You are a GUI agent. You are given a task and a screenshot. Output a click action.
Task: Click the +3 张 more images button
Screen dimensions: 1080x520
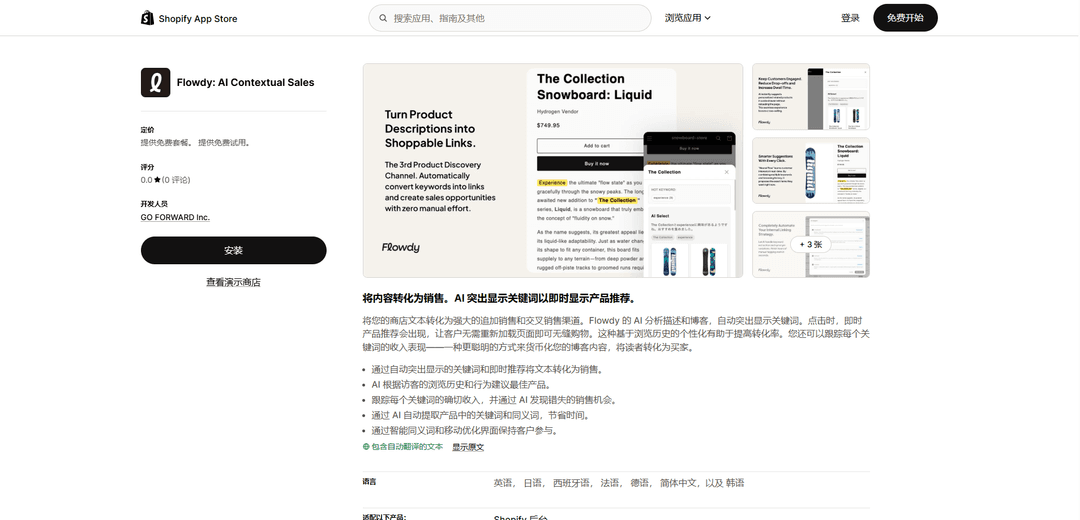[810, 244]
